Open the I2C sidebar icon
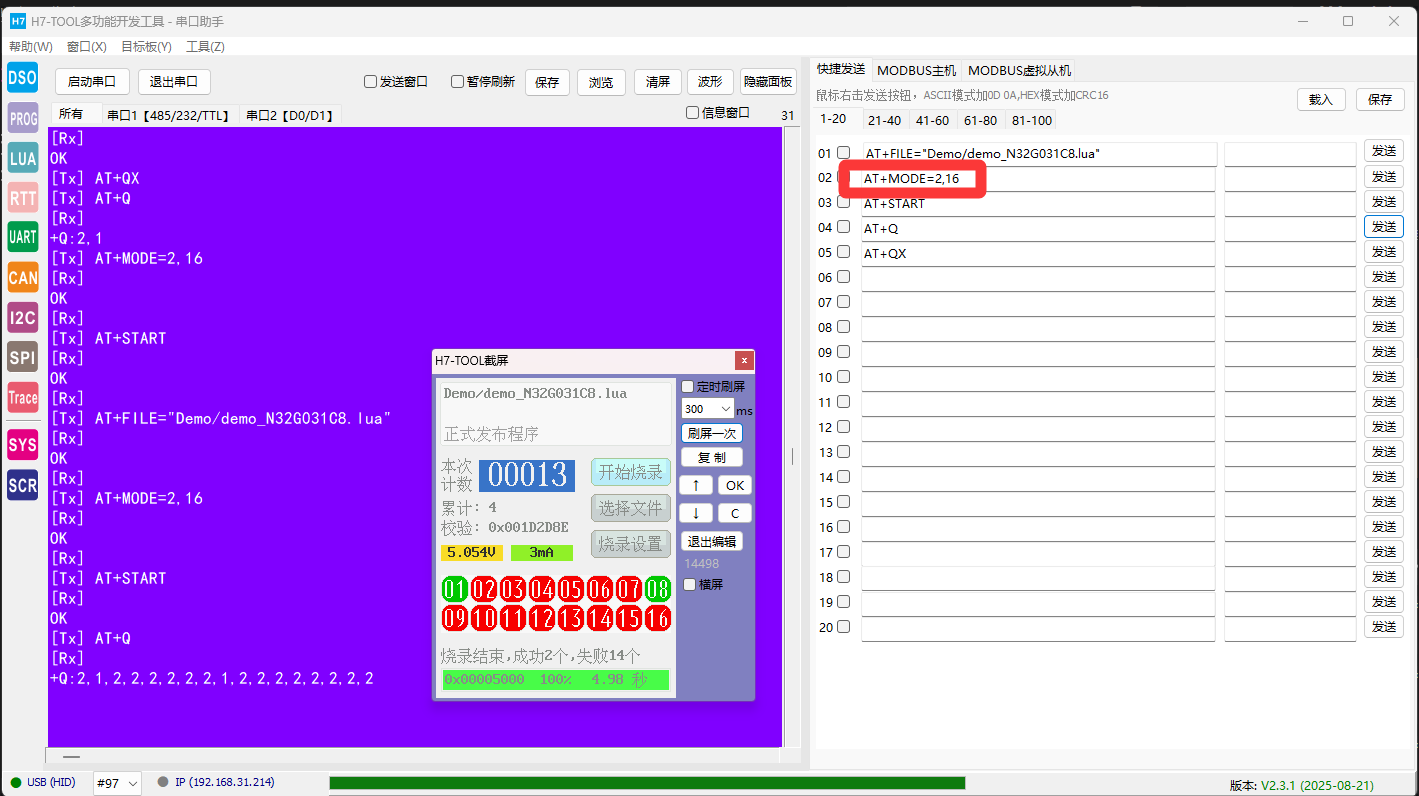The height and width of the screenshot is (796, 1419). click(x=22, y=318)
